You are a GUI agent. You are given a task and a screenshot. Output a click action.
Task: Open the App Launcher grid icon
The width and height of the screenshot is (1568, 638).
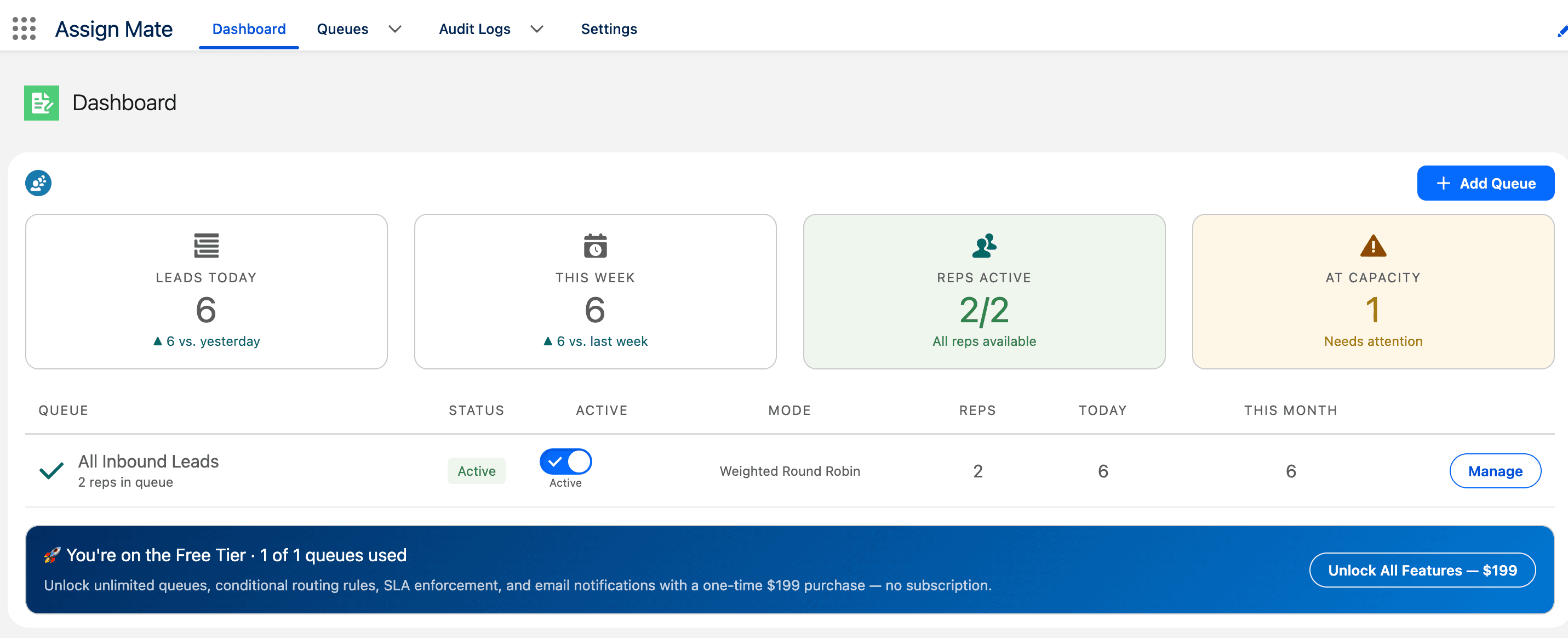tap(24, 29)
